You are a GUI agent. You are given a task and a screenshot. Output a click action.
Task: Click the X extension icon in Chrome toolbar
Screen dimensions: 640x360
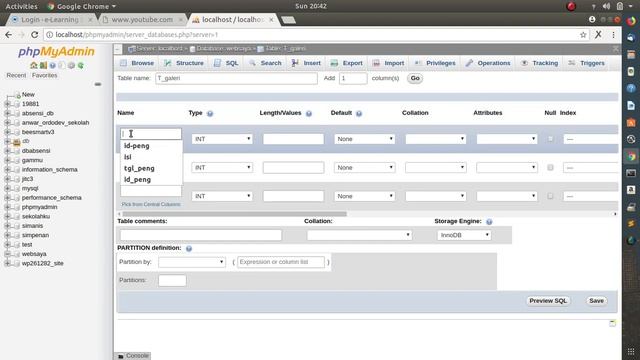(x=598, y=35)
